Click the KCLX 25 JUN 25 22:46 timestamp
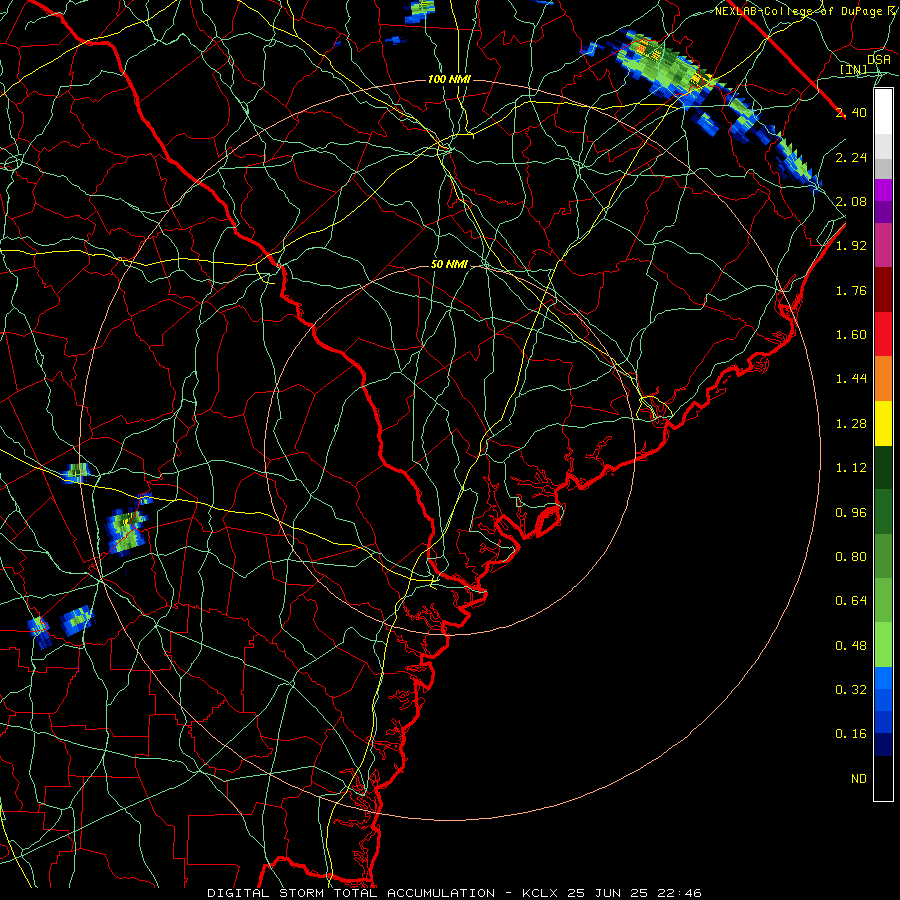The width and height of the screenshot is (900, 900). (x=611, y=893)
